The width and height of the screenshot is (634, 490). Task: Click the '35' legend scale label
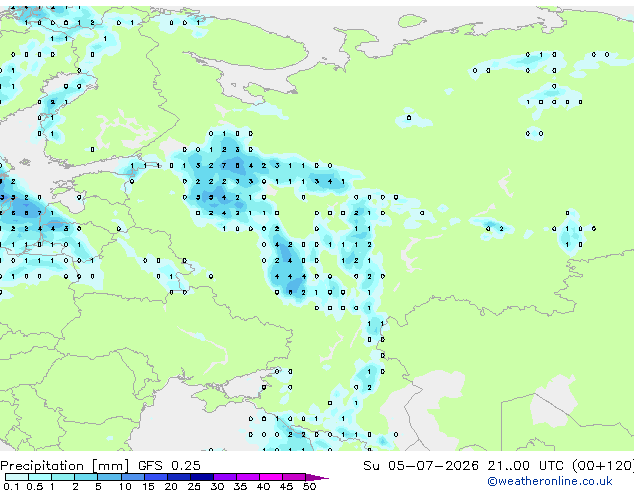coord(241,486)
